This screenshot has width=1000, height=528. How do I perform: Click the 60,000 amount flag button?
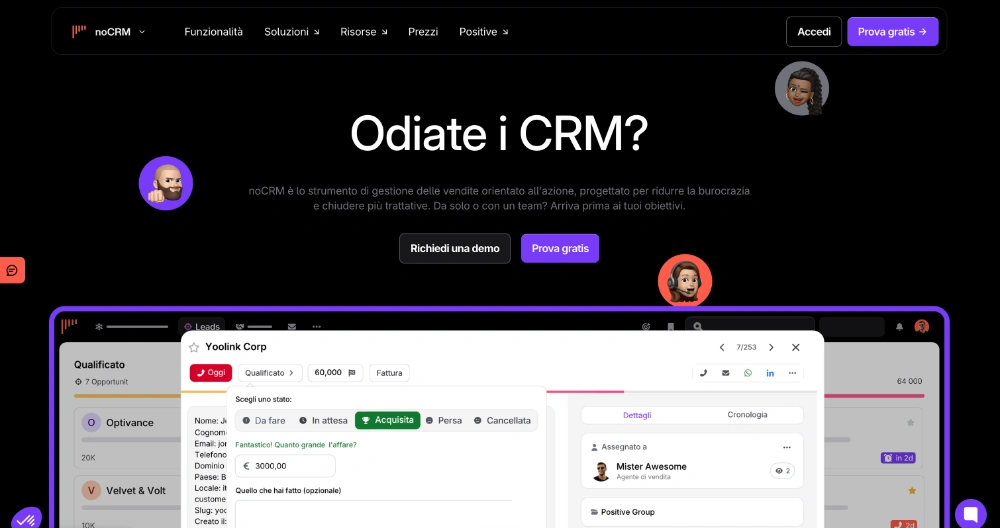(x=335, y=372)
